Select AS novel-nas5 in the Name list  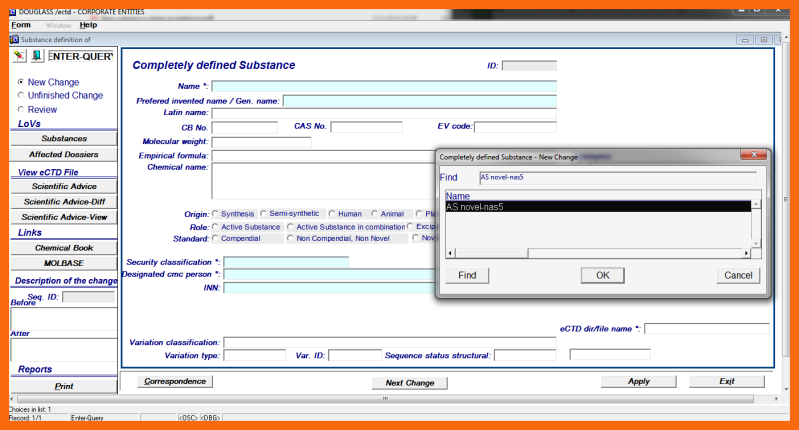(596, 206)
